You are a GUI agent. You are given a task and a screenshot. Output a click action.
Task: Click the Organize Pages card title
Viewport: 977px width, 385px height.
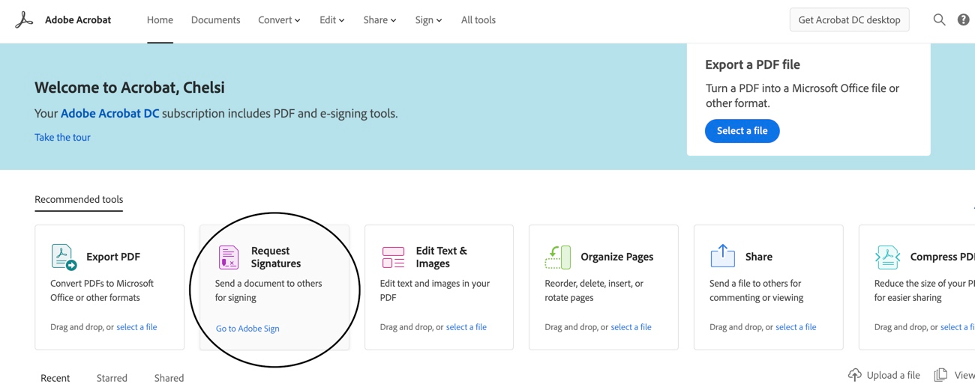point(617,257)
